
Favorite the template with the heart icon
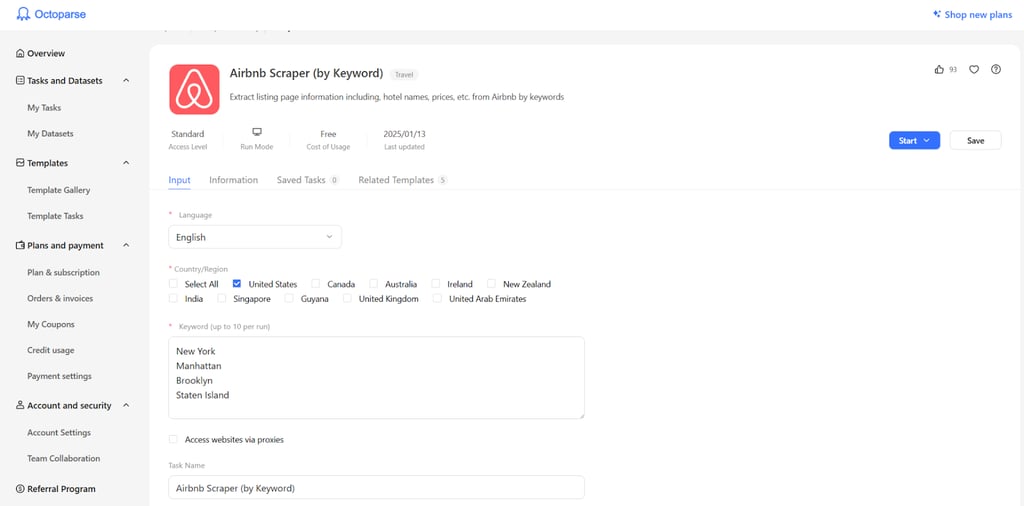(974, 69)
